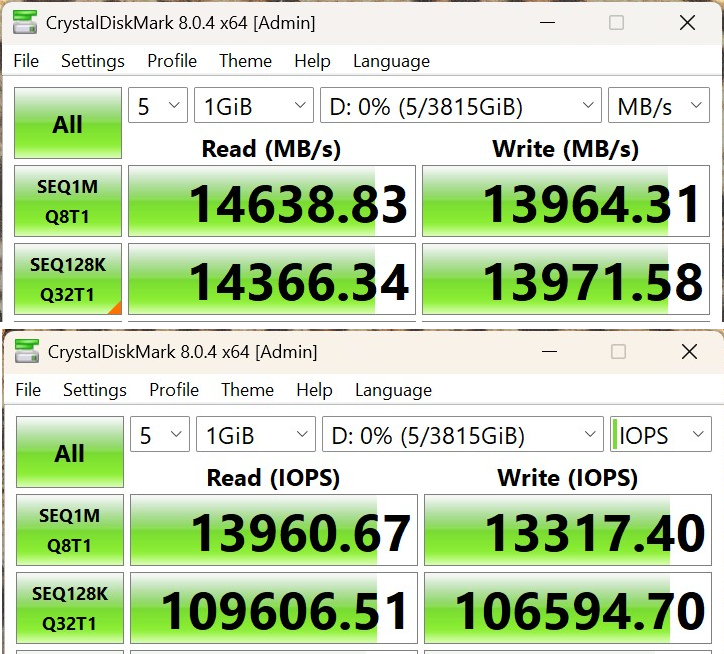Run All tests in MB/s window
724x654 pixels.
(68, 123)
